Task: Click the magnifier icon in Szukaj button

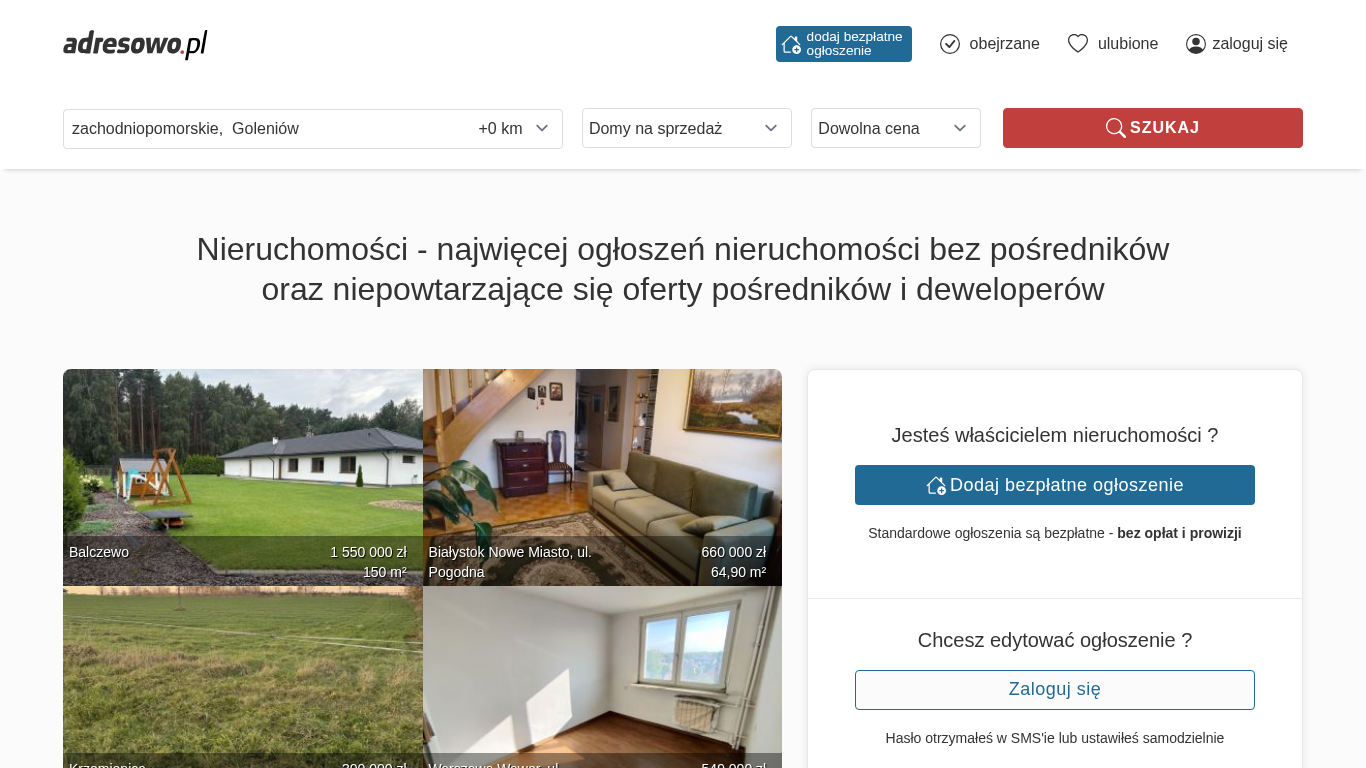Action: [1115, 128]
